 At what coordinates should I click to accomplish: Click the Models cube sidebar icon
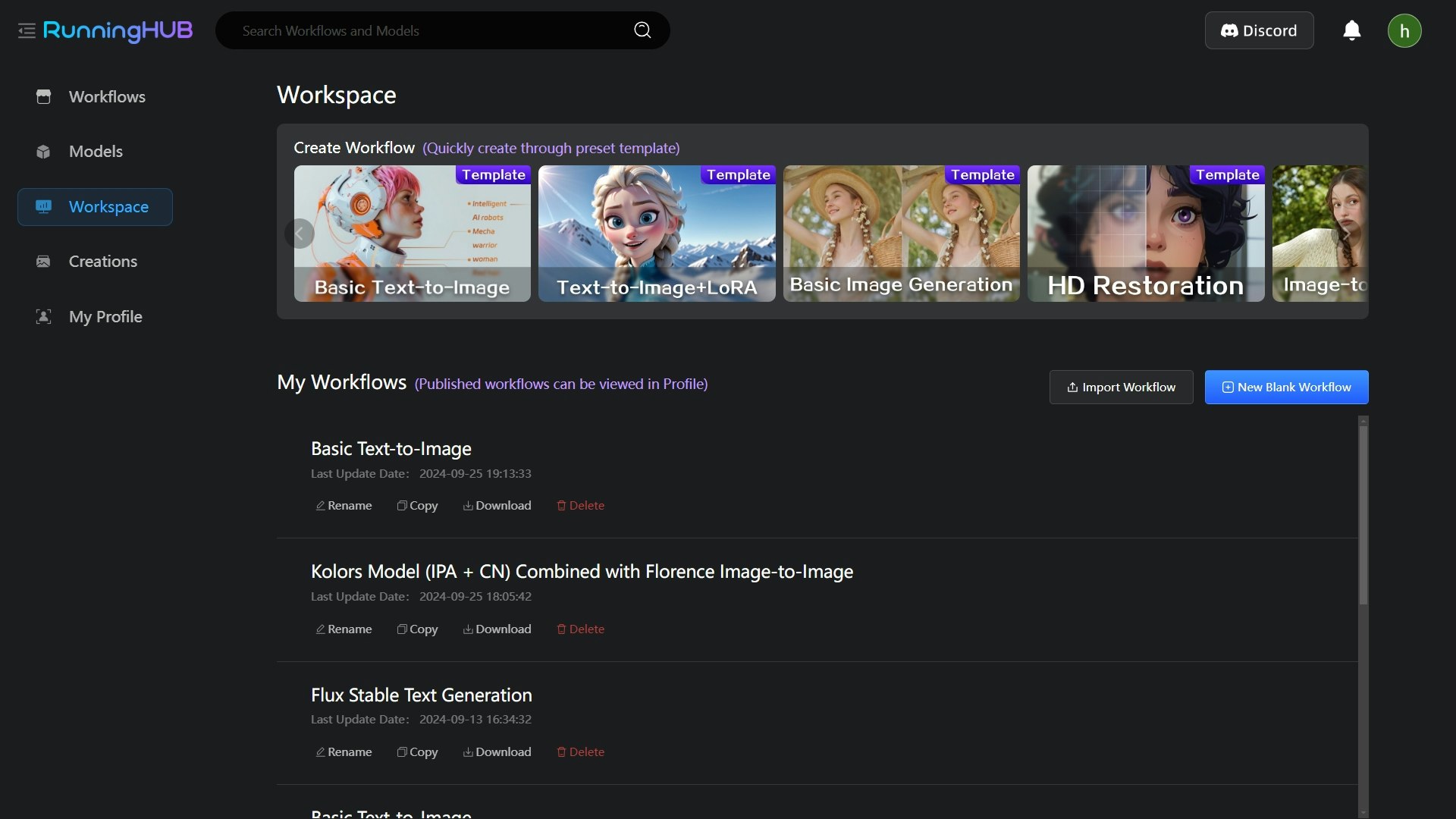coord(43,152)
